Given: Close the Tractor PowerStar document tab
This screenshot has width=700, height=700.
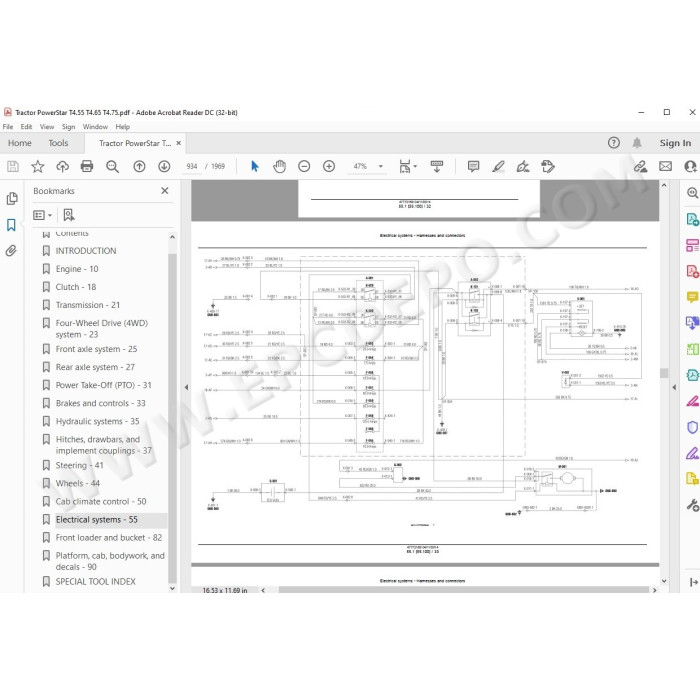Looking at the screenshot, I should coord(179,143).
